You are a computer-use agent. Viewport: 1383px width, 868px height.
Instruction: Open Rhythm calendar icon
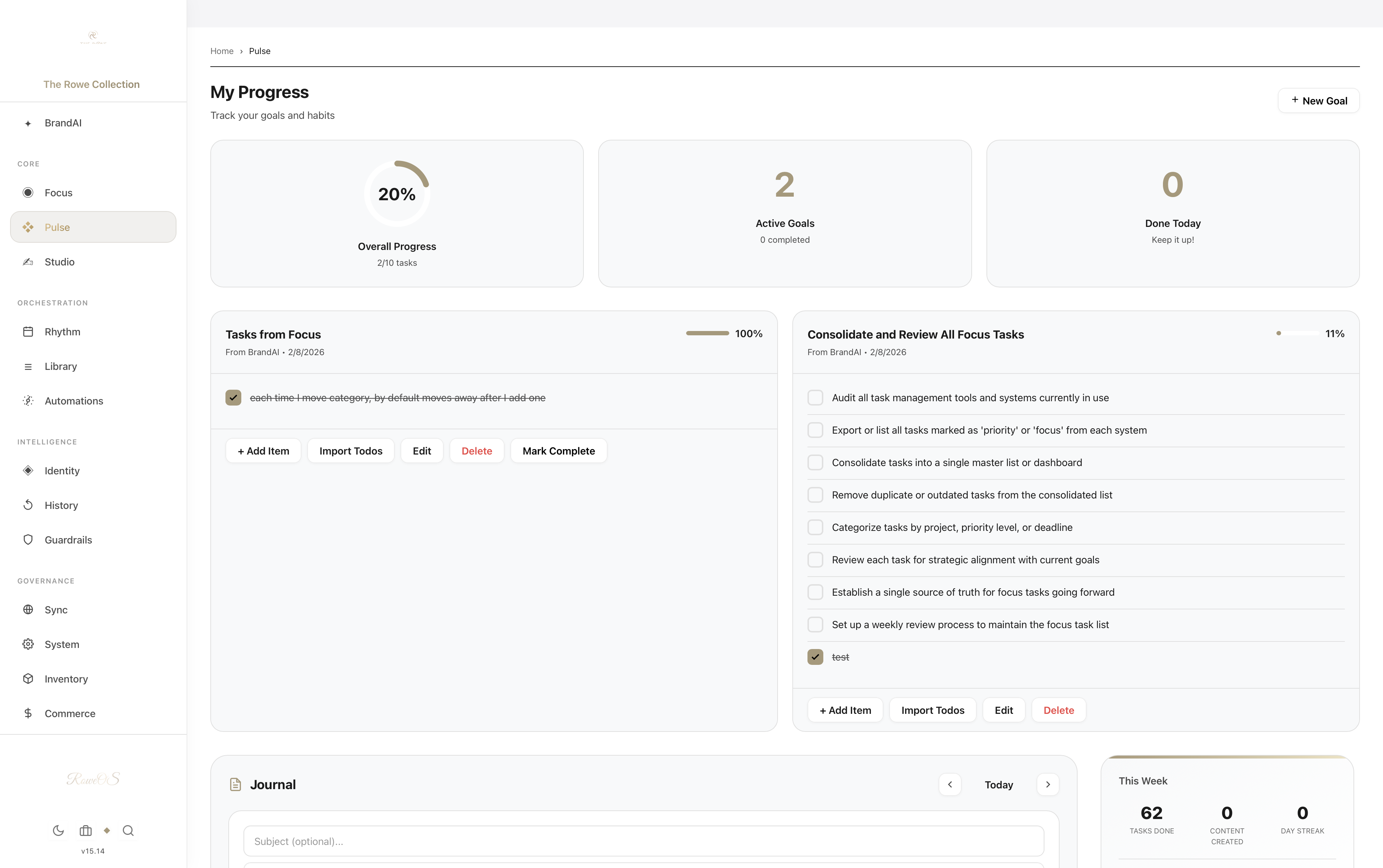tap(28, 331)
